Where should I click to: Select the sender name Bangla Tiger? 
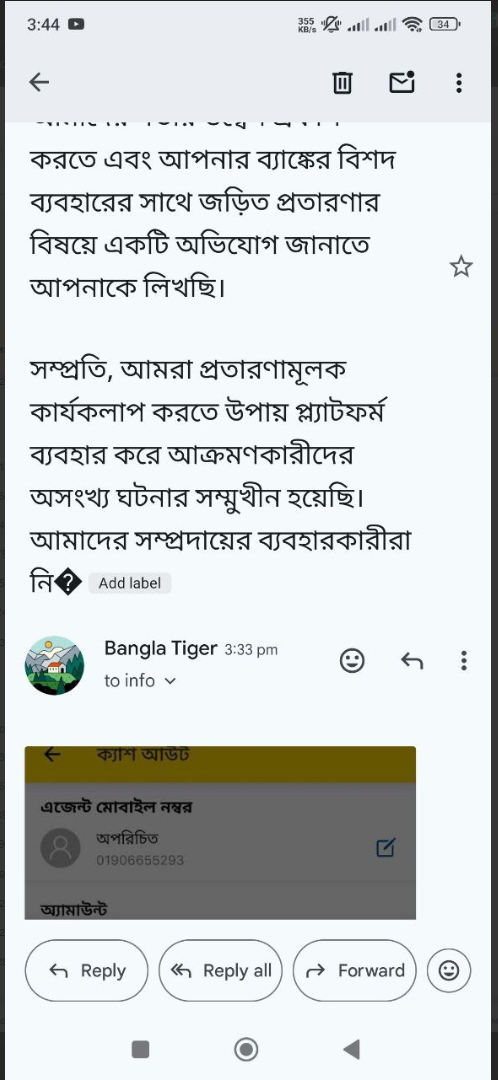[x=160, y=648]
